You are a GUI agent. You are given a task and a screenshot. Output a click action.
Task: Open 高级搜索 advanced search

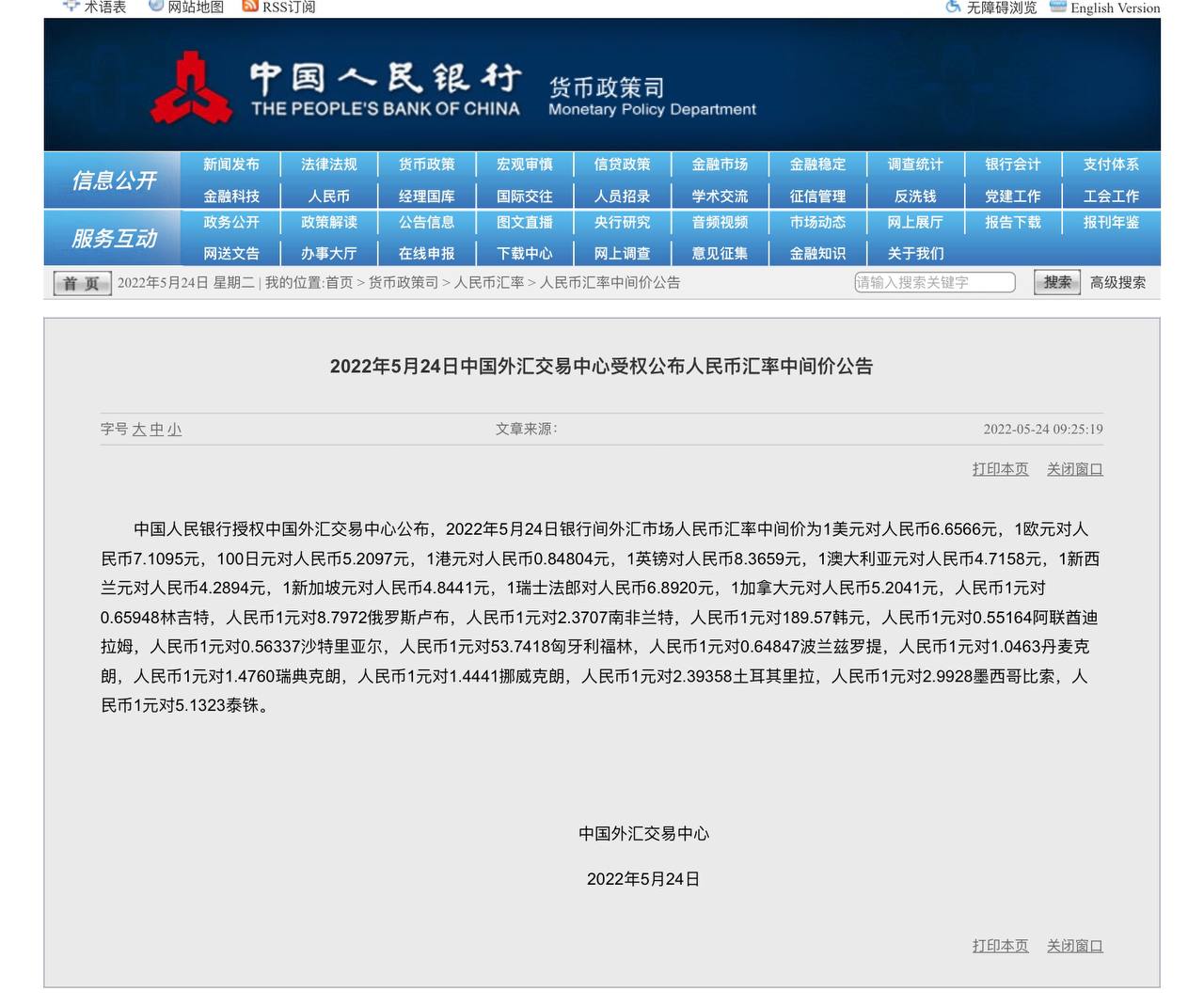pyautogui.click(x=1117, y=283)
